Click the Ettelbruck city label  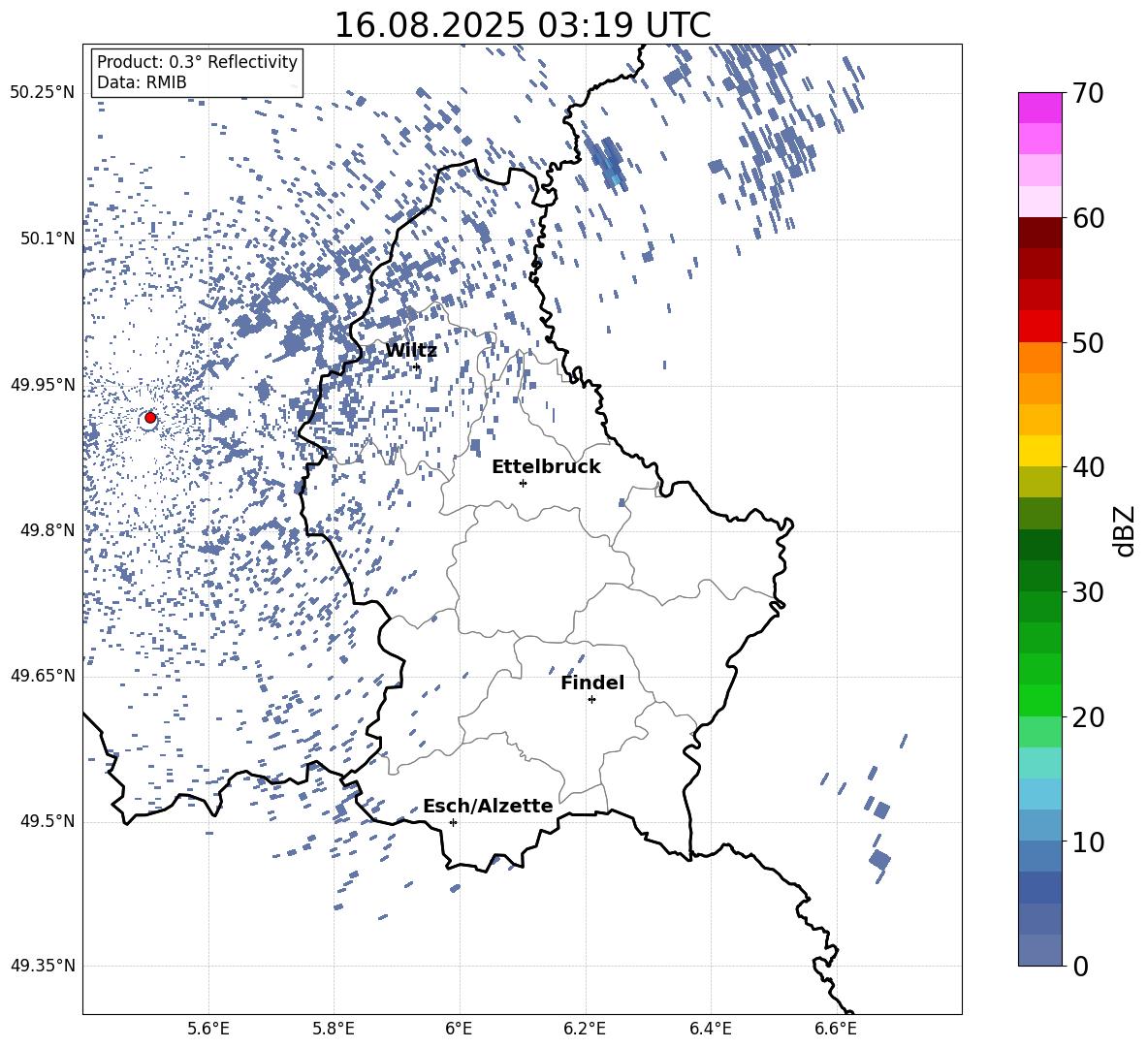(x=546, y=467)
